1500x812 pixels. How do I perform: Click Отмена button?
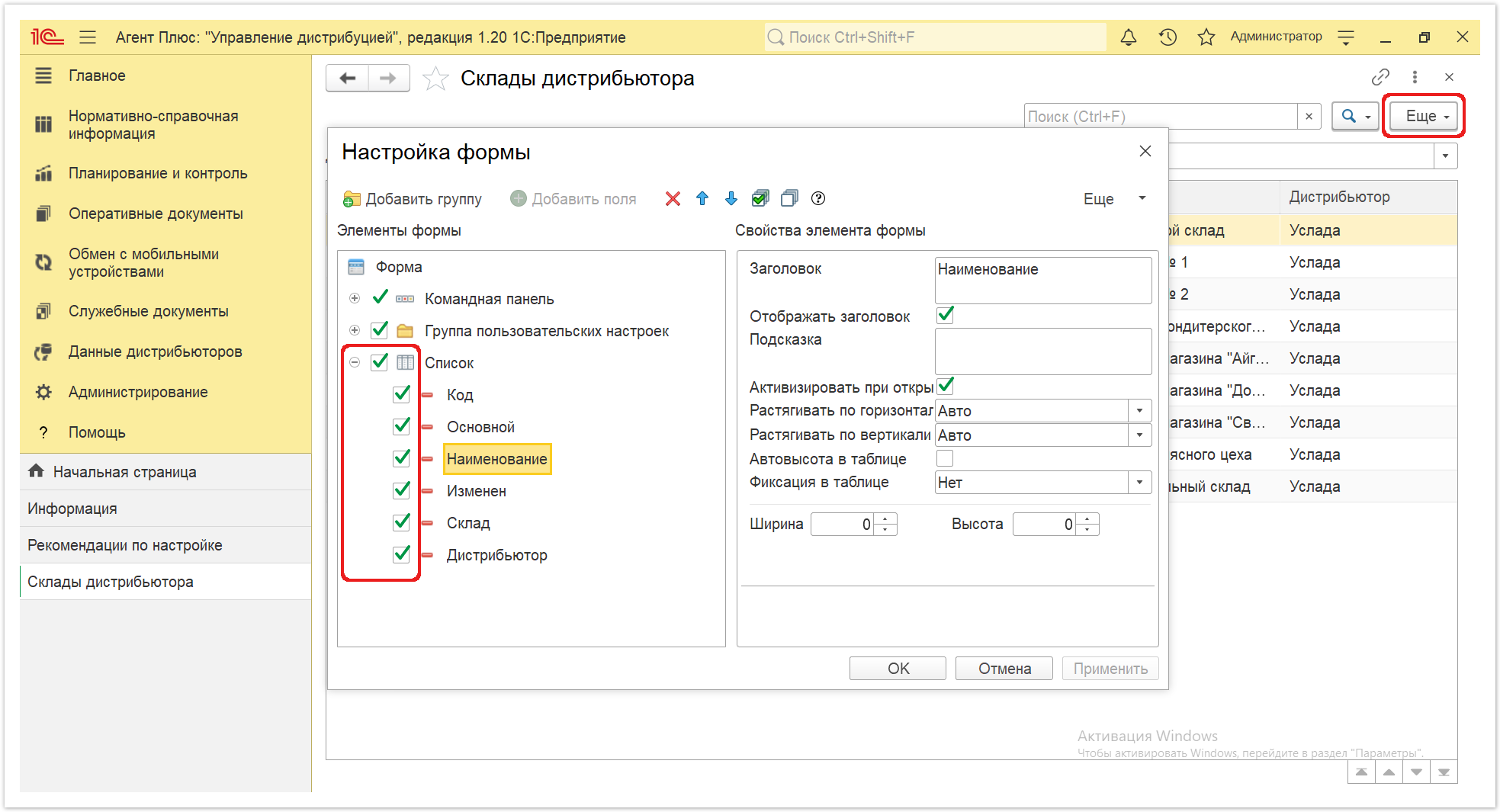pyautogui.click(x=1004, y=669)
